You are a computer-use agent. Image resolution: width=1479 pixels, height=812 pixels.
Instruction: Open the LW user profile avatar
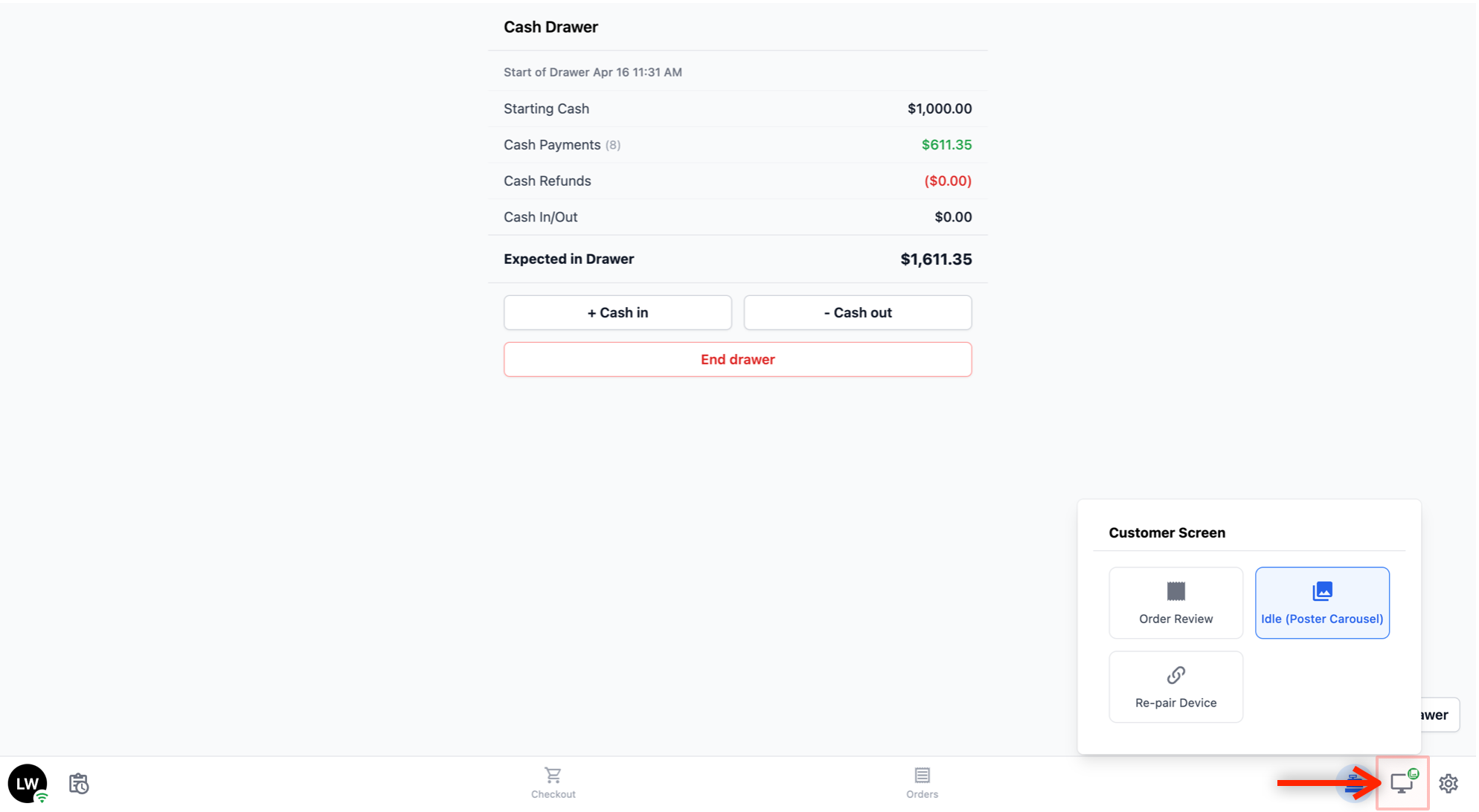tap(28, 783)
